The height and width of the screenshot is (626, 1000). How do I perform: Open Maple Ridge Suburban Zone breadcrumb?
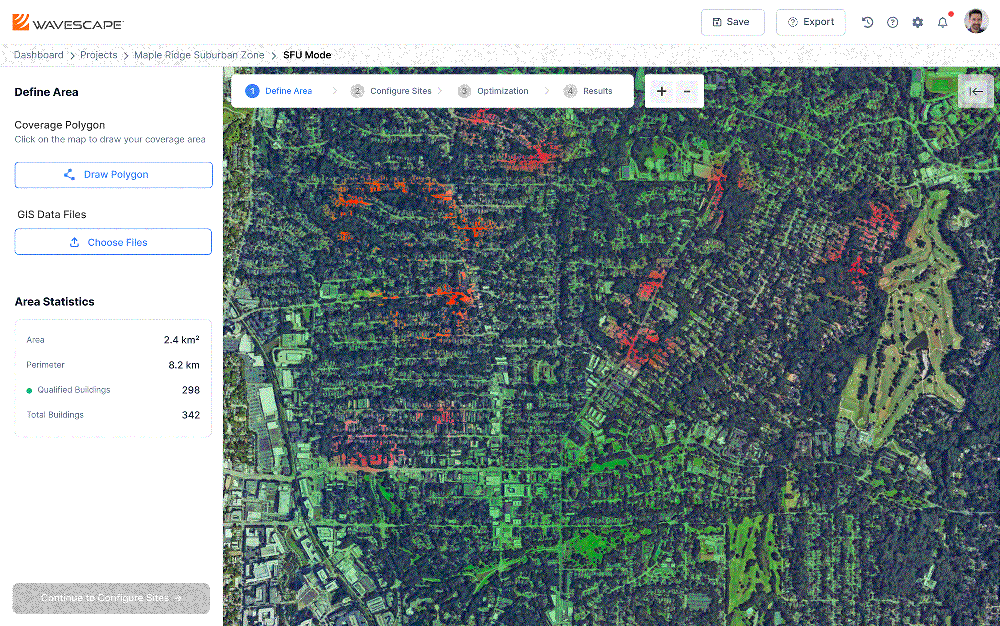click(199, 55)
